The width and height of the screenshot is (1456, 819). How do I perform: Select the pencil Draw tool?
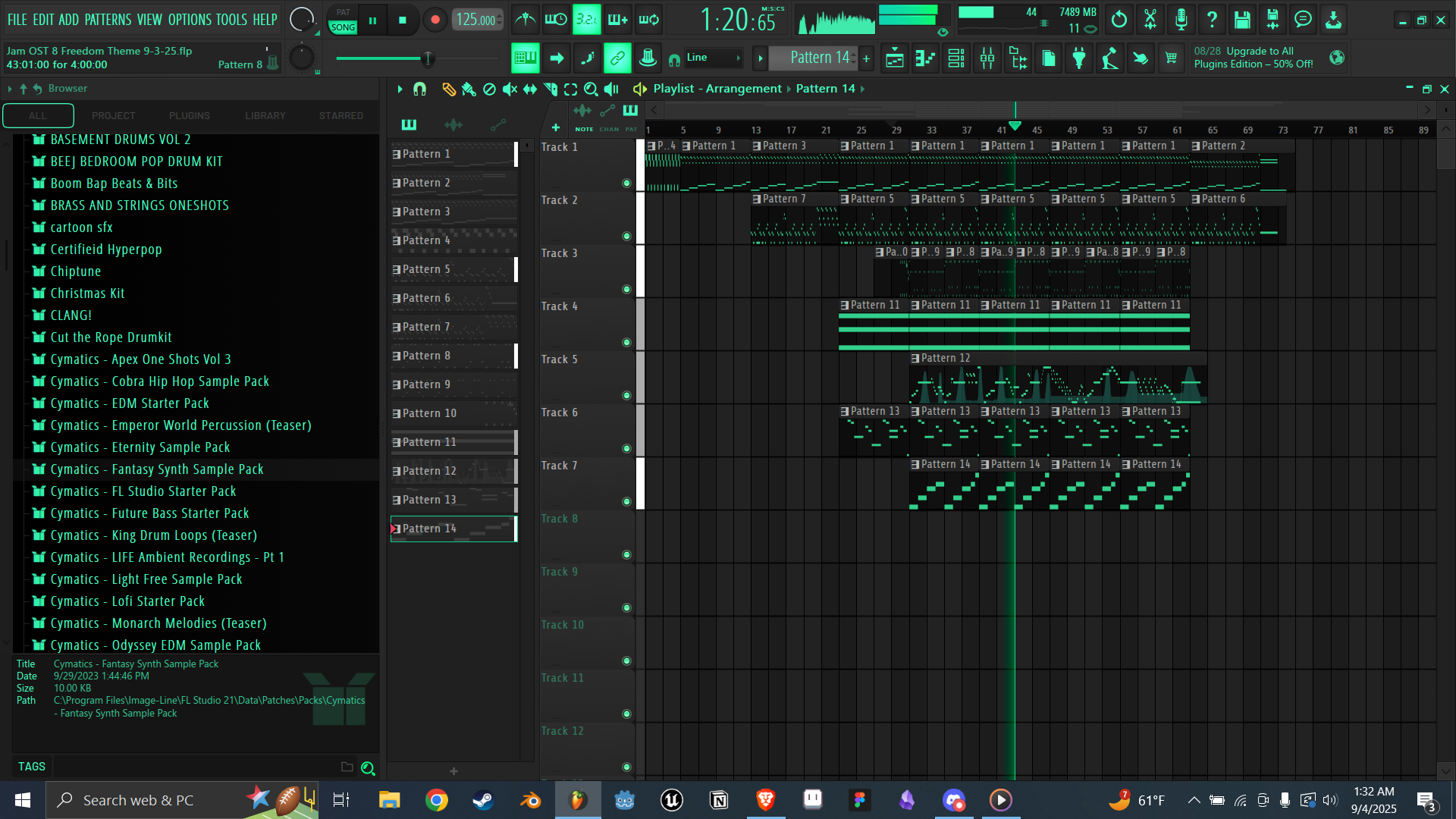point(449,89)
